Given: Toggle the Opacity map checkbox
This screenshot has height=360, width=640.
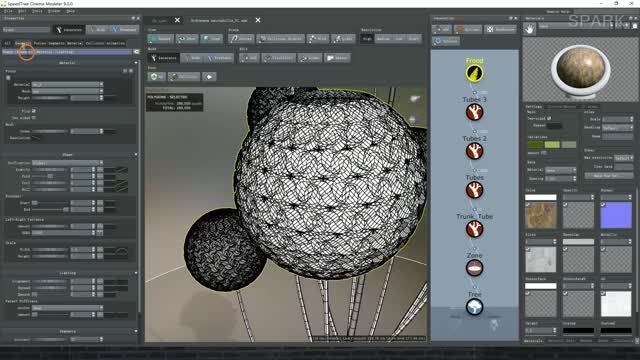Looking at the screenshot, I should 565,204.
